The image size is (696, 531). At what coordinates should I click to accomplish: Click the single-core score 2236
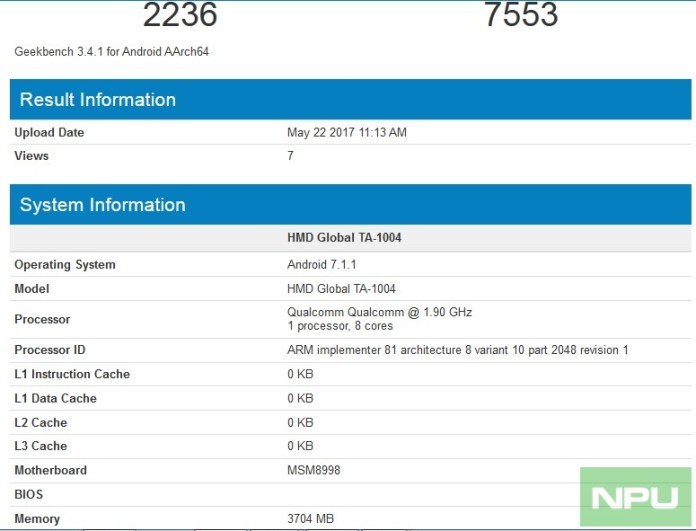pyautogui.click(x=180, y=14)
